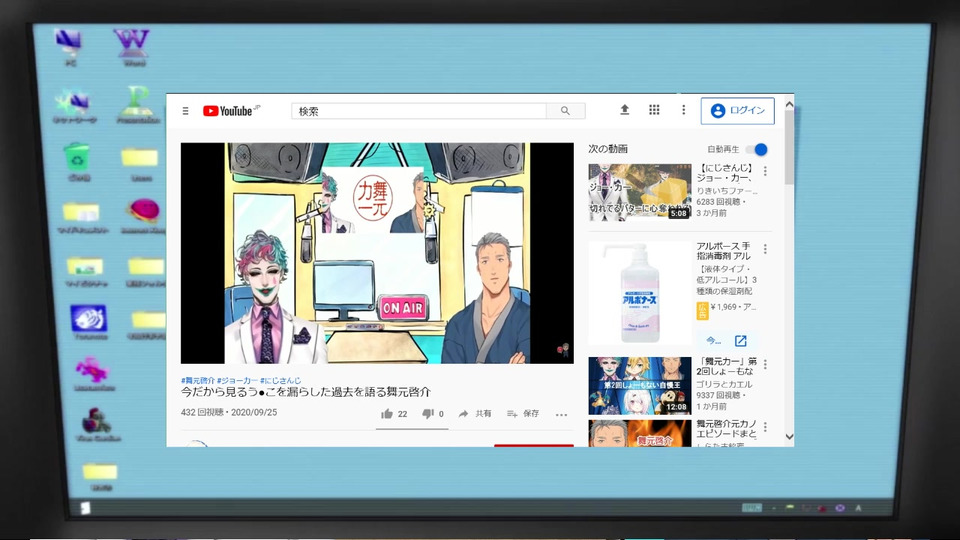Click the purple tray icon in taskbar
The width and height of the screenshot is (960, 540).
tap(840, 508)
